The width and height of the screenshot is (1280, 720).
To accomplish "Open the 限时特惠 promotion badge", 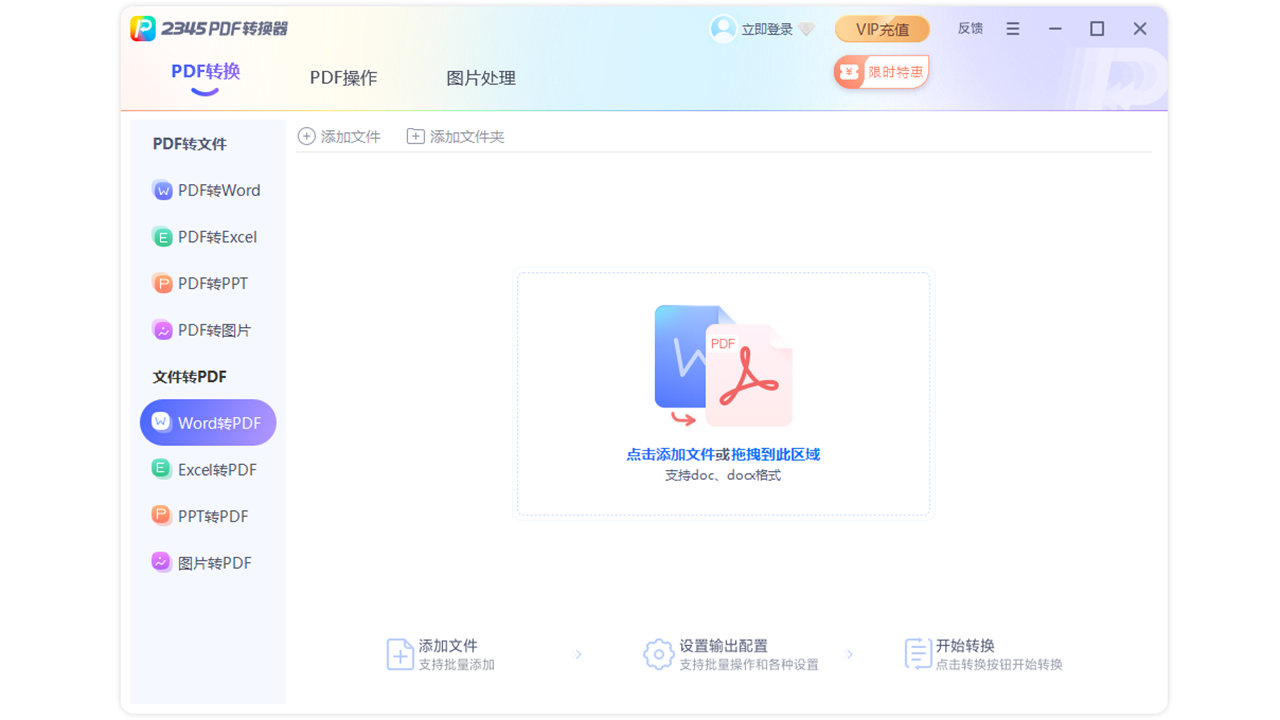I will (881, 71).
